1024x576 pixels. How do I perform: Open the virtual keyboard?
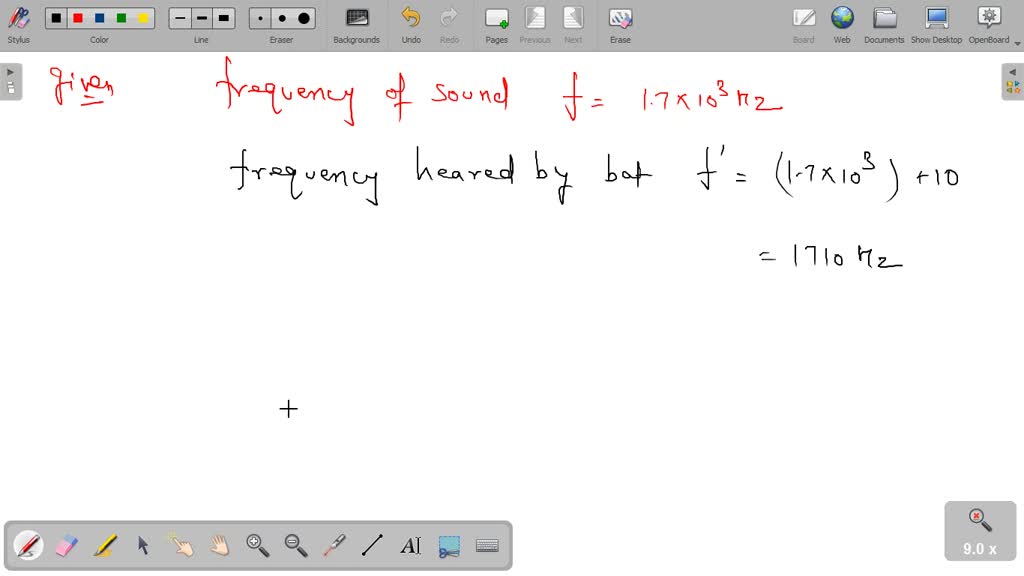coord(487,545)
